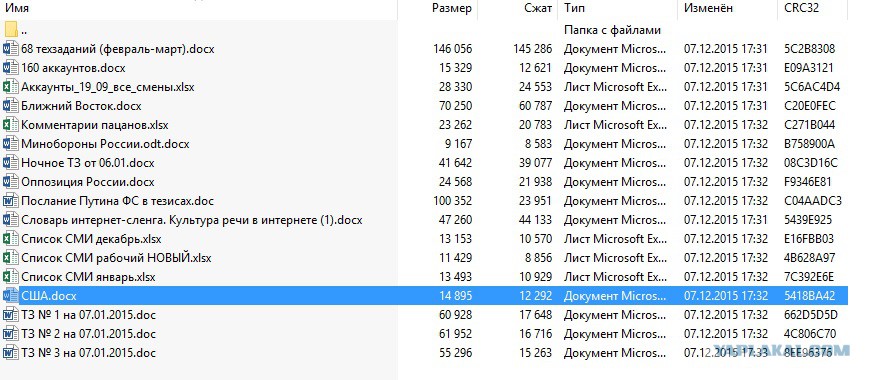Click CRC32 value 7C392E6E
This screenshot has width=876, height=380.
click(x=809, y=277)
